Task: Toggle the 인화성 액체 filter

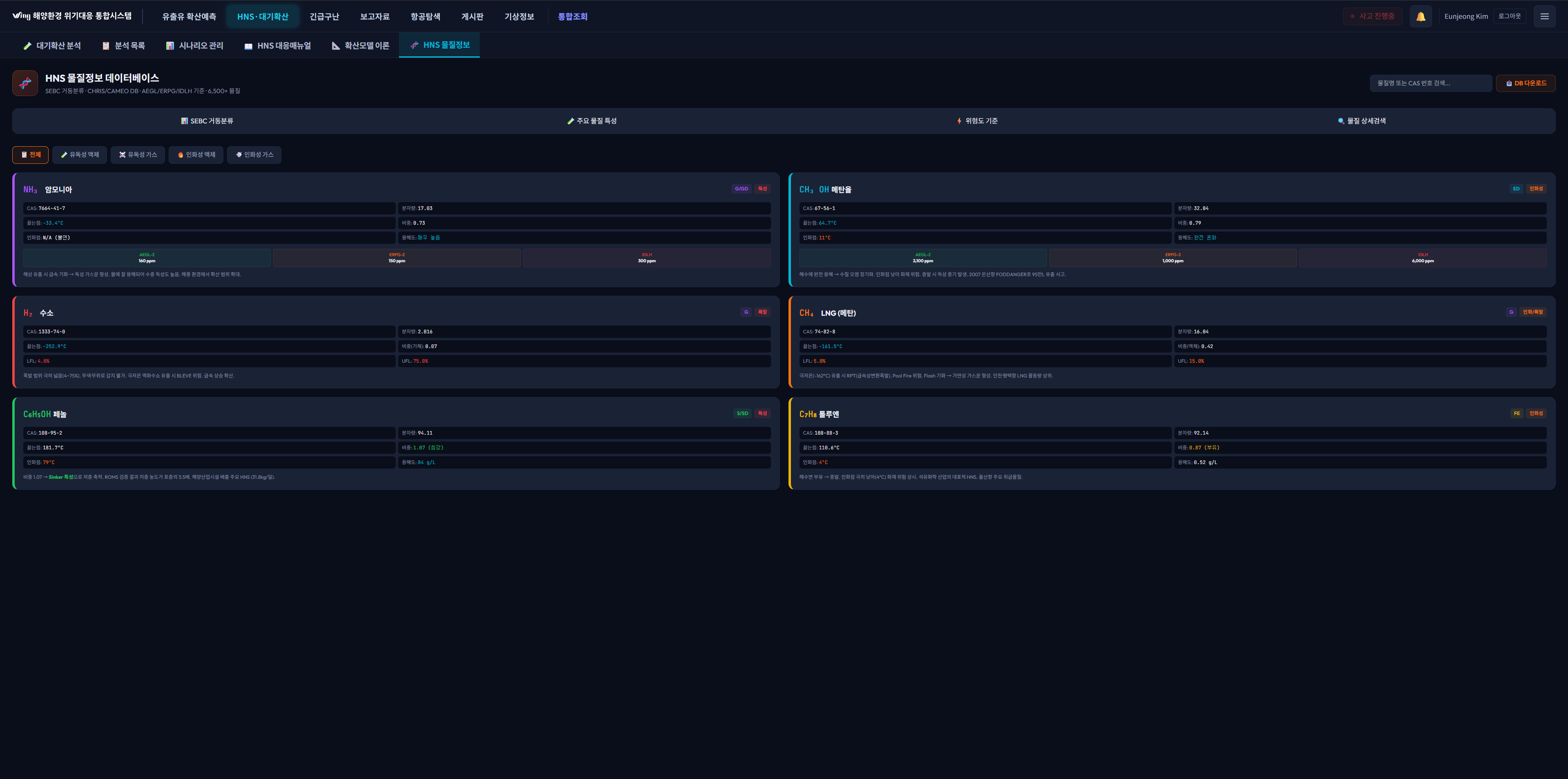Action: (x=196, y=155)
